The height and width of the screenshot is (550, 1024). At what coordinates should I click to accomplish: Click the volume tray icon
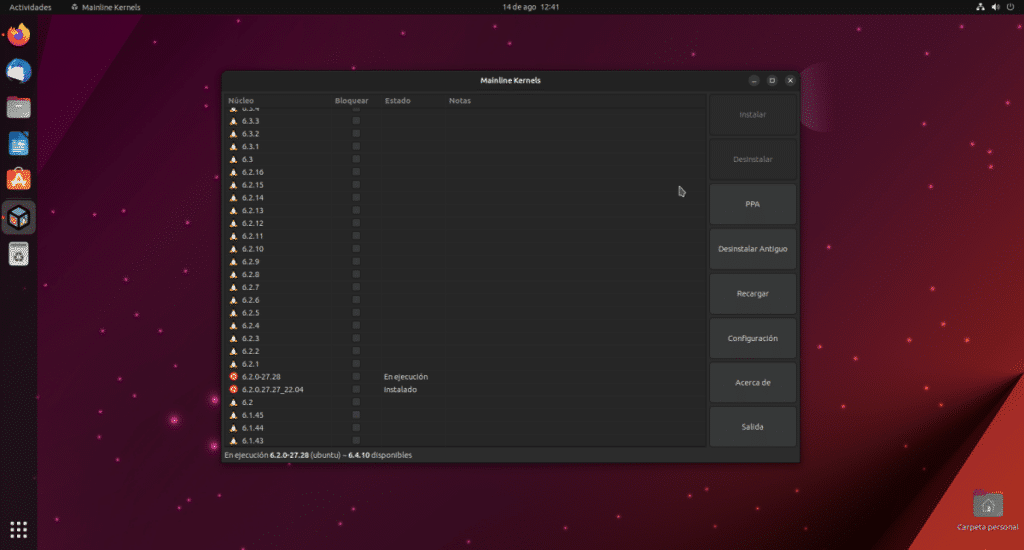coord(995,7)
